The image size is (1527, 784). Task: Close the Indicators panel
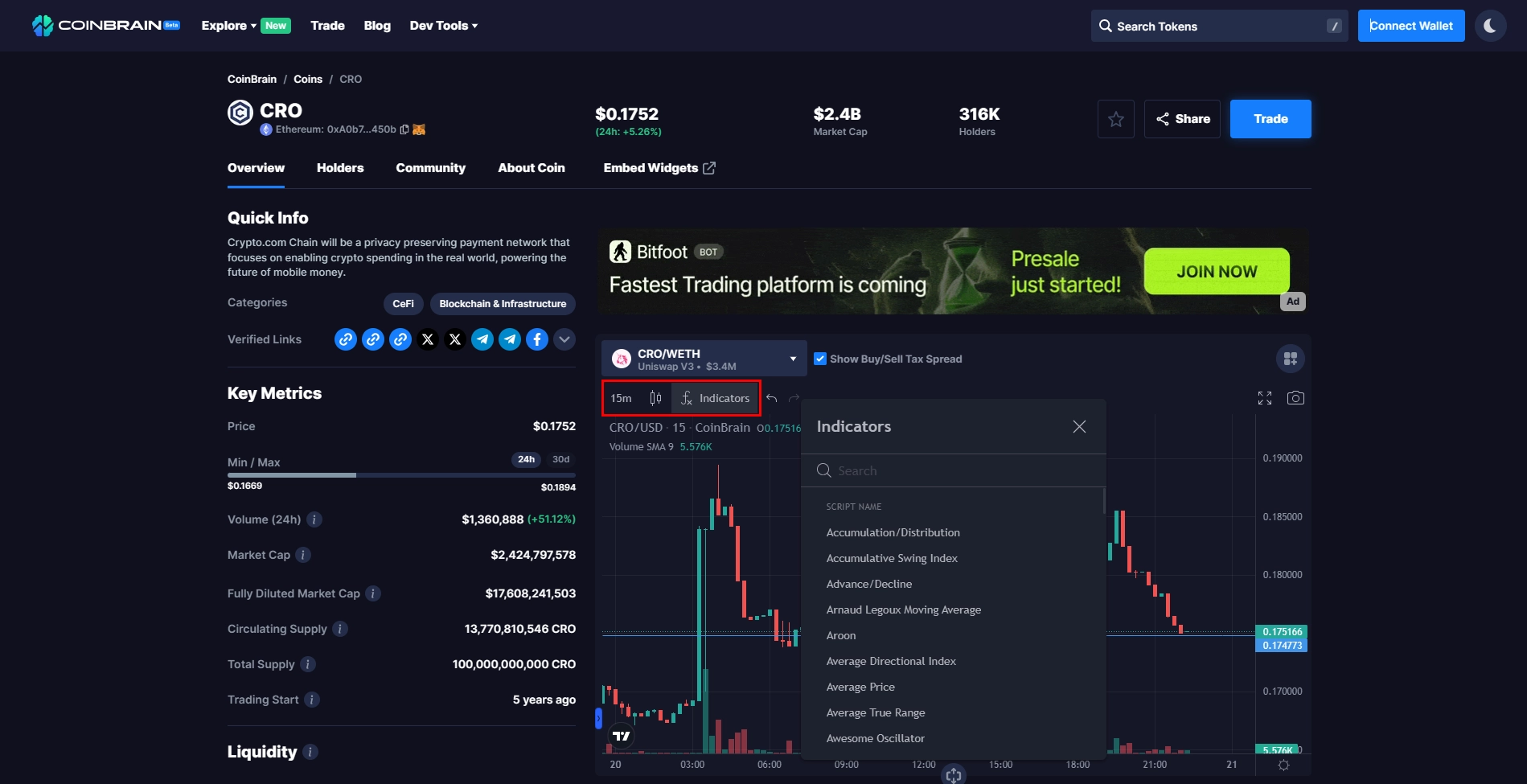coord(1079,426)
